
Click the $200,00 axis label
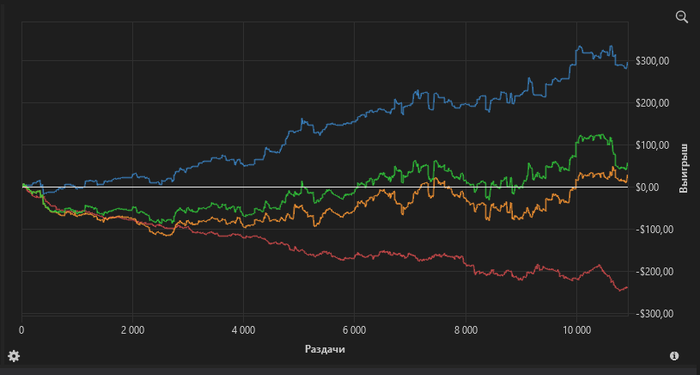(x=653, y=103)
